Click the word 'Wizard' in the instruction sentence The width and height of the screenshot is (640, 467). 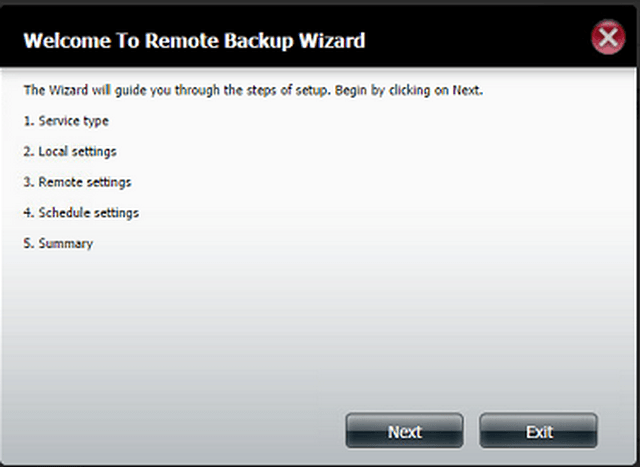[68, 90]
